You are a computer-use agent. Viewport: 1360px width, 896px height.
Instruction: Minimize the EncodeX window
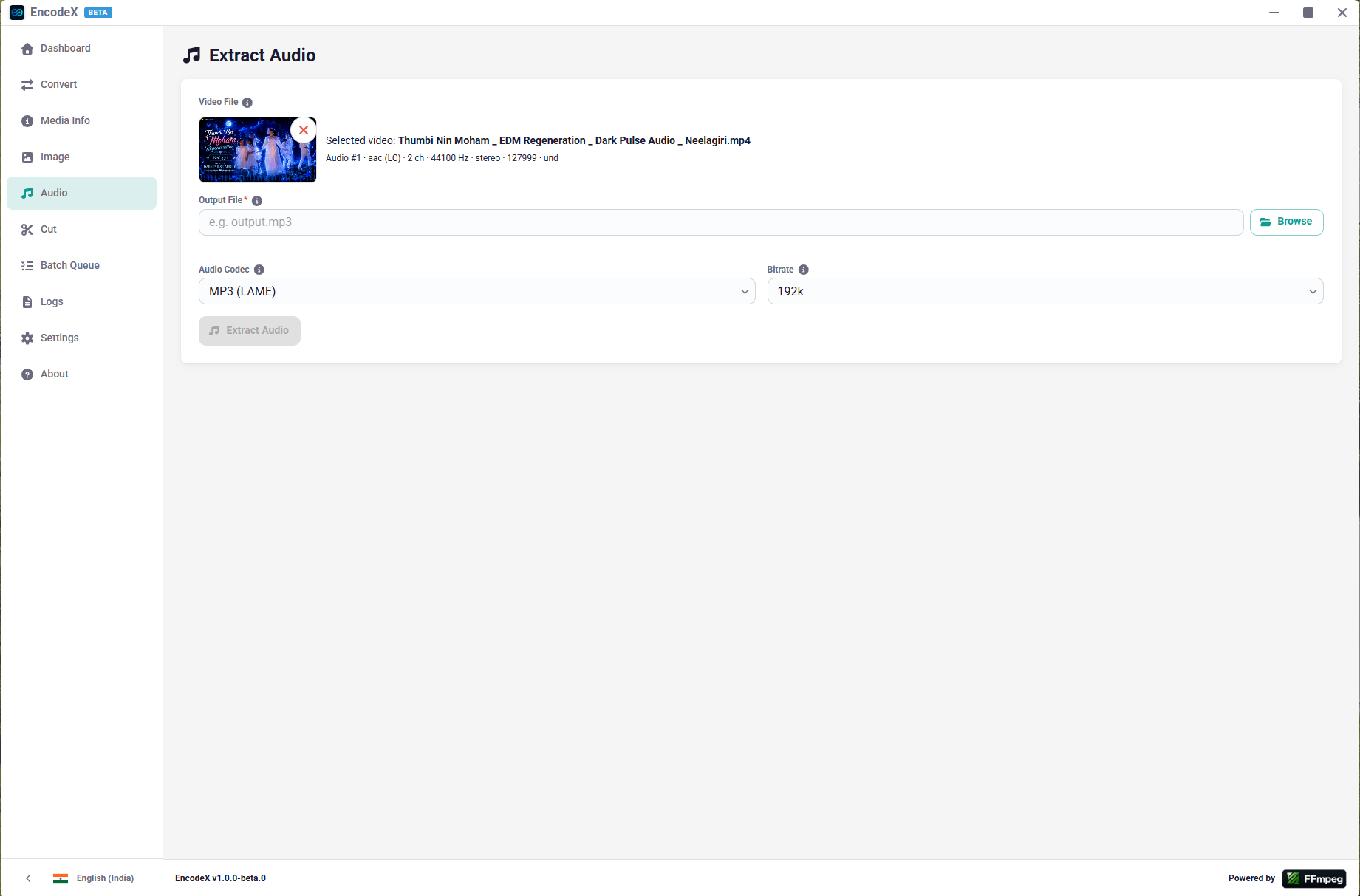click(x=1274, y=13)
